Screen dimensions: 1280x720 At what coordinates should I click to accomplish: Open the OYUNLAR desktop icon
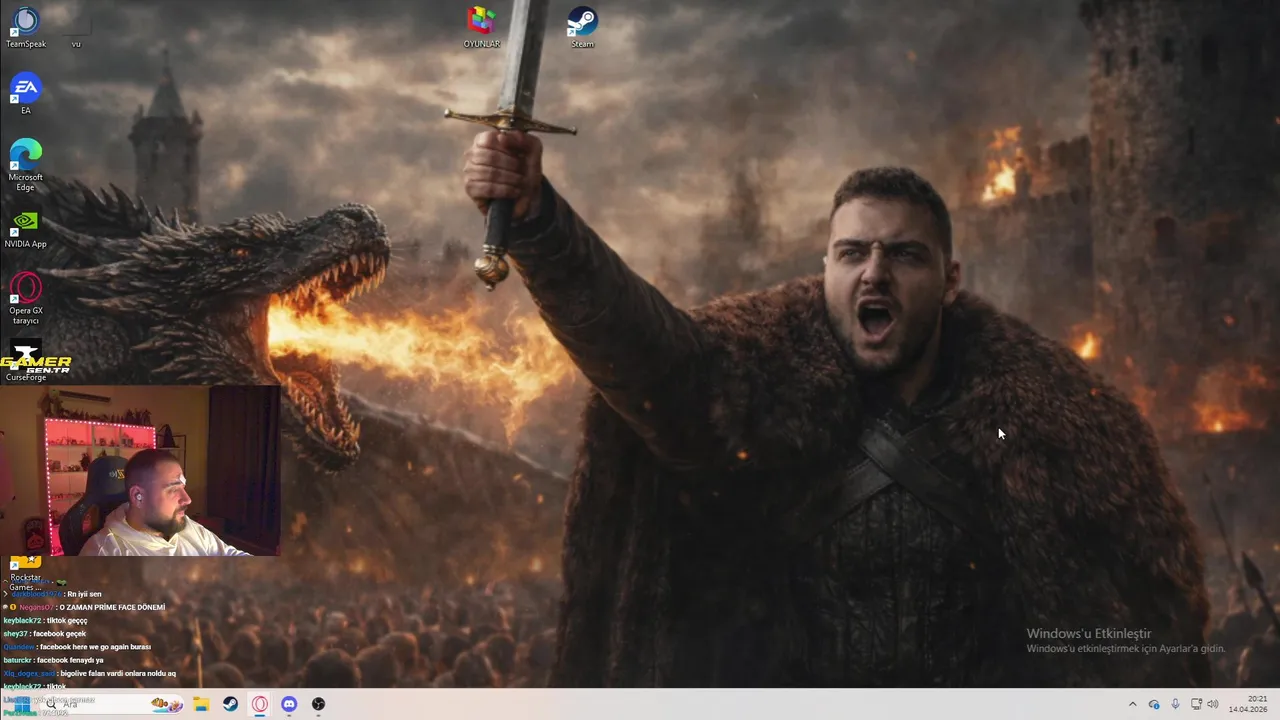click(x=481, y=28)
